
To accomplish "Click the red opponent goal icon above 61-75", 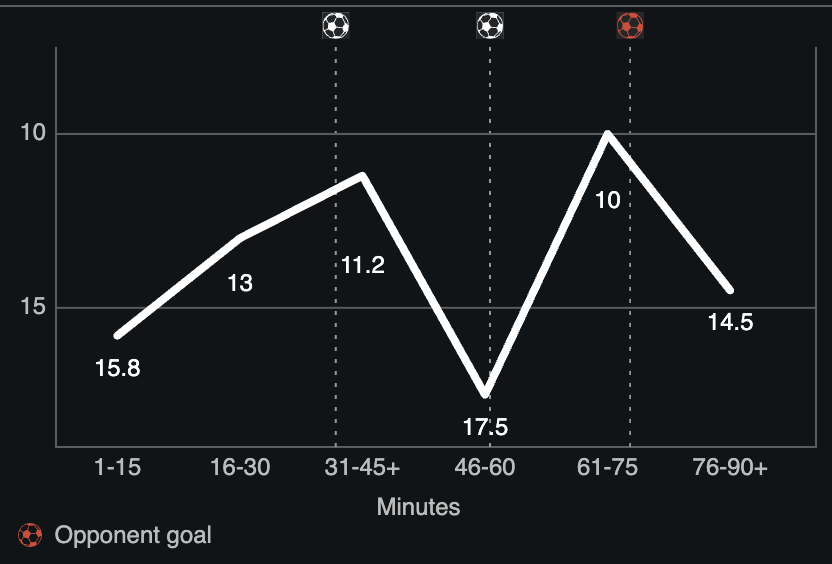I will point(630,26).
